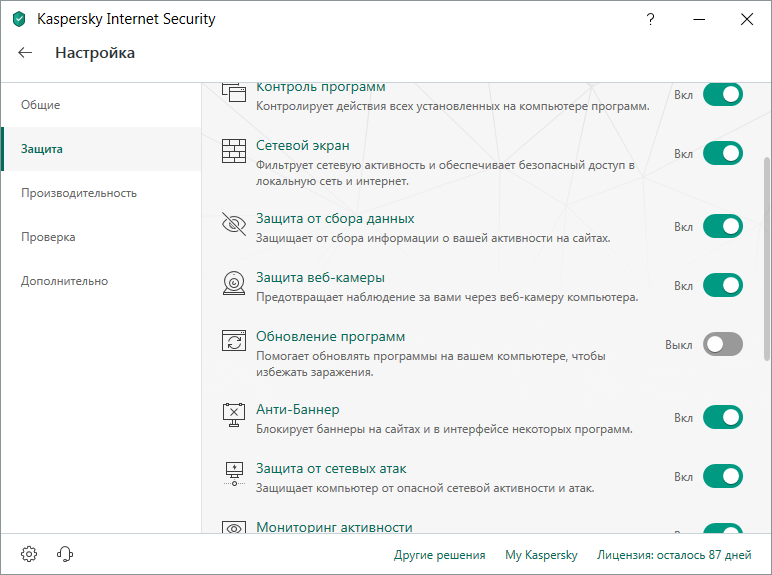Click the Сетевой экран firewall brick icon
Screen dimensions: 772x575
(x=234, y=151)
